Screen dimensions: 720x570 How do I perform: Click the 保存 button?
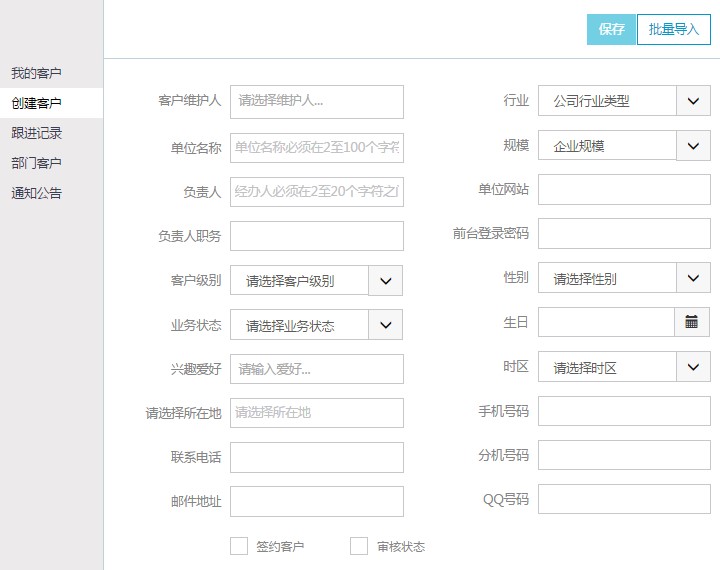click(x=611, y=29)
